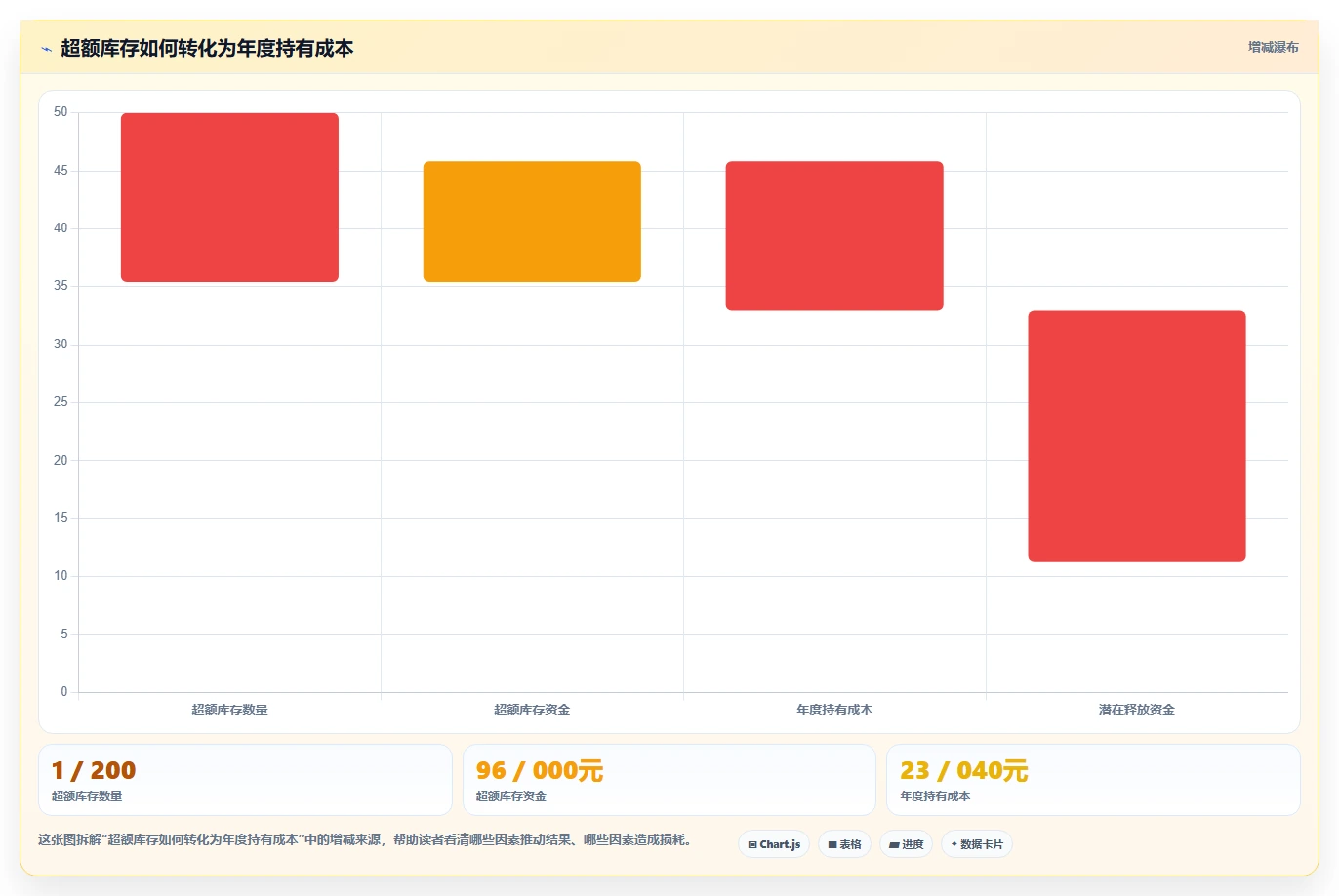The width and height of the screenshot is (1339, 896).
Task: Select the Chart.js tag chip
Action: (774, 844)
